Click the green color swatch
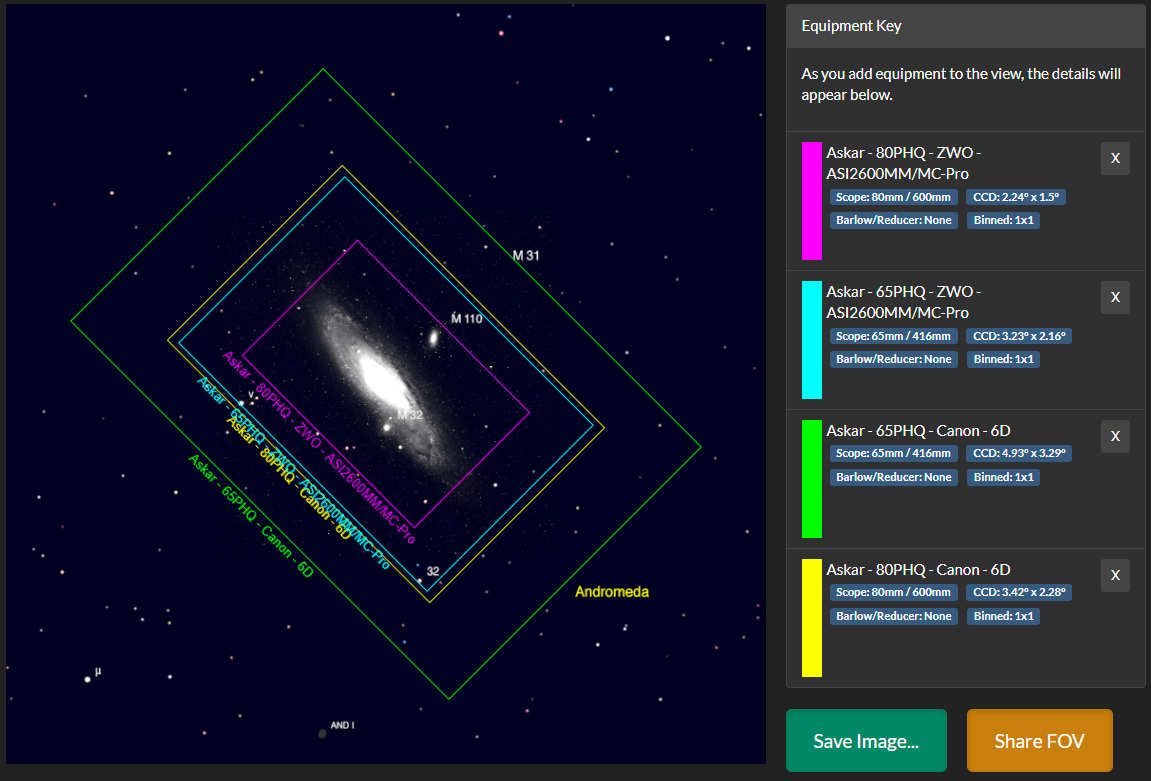 (811, 479)
